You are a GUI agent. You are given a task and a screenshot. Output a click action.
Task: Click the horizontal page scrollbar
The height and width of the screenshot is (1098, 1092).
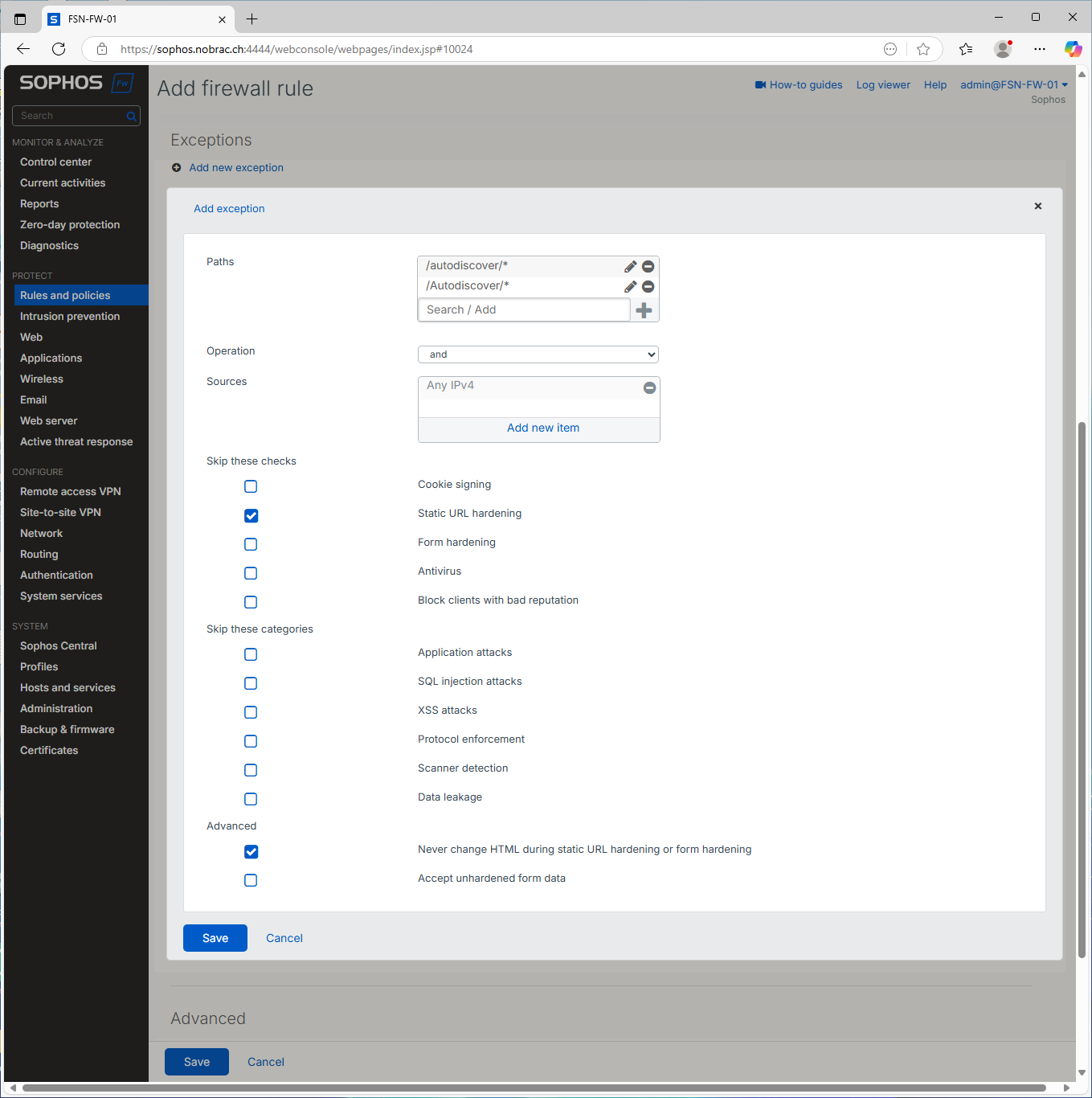534,1088
